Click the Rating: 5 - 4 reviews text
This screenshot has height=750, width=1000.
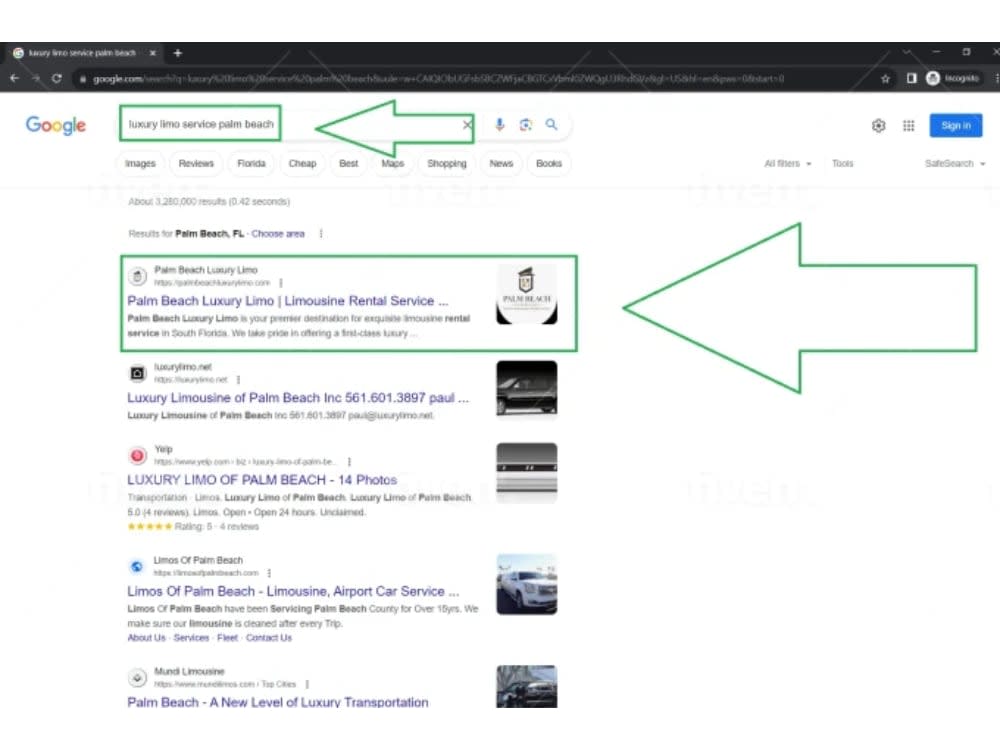click(x=217, y=527)
